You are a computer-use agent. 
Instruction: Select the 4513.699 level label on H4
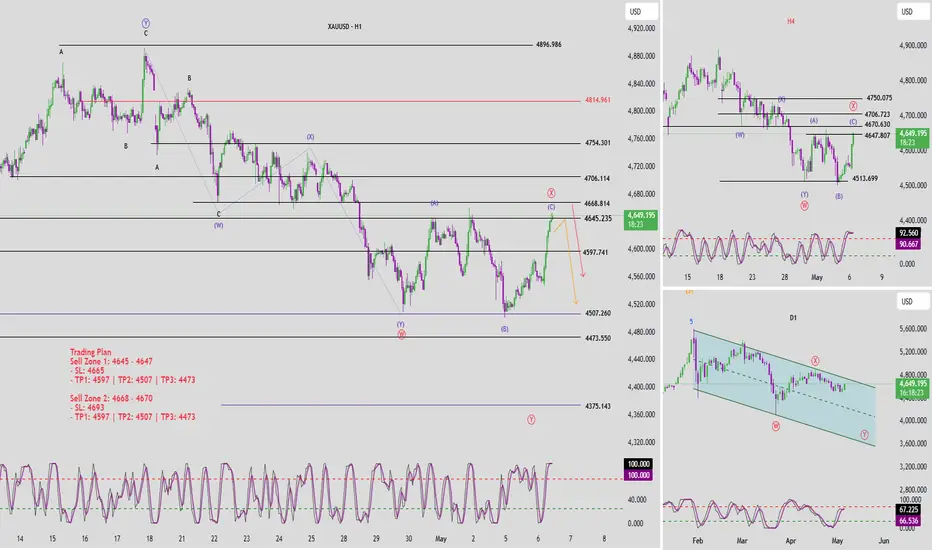tap(865, 178)
